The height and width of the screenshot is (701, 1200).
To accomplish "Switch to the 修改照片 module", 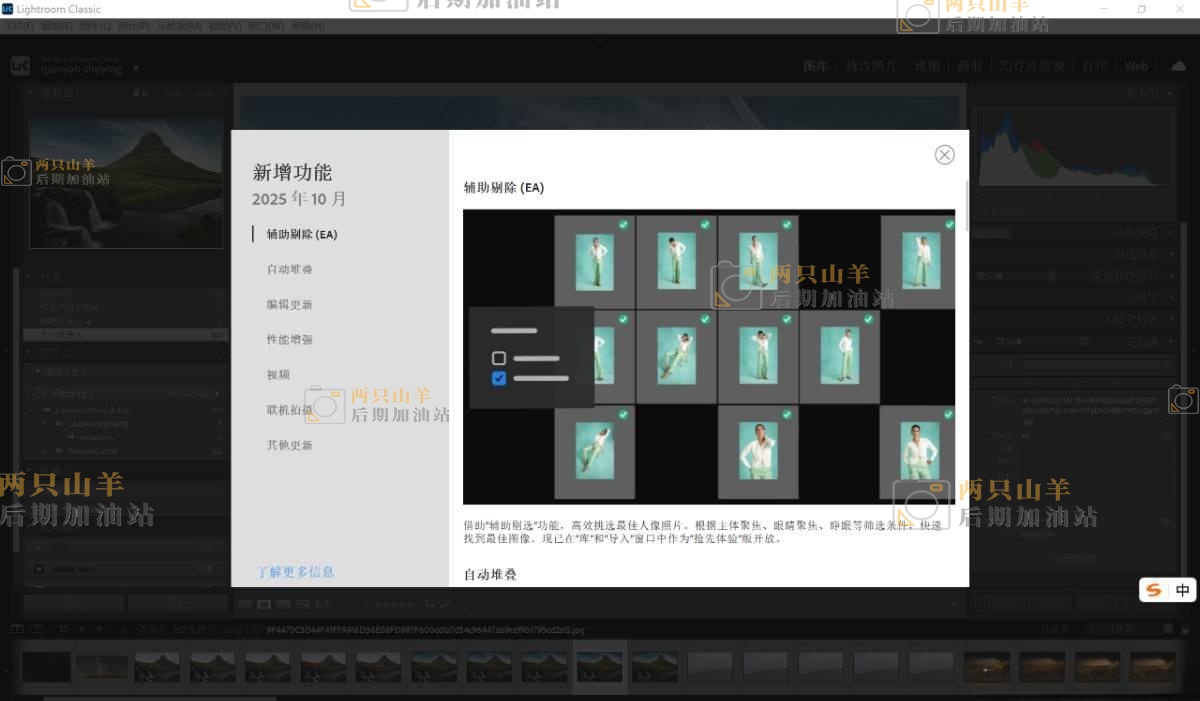I will (x=871, y=66).
